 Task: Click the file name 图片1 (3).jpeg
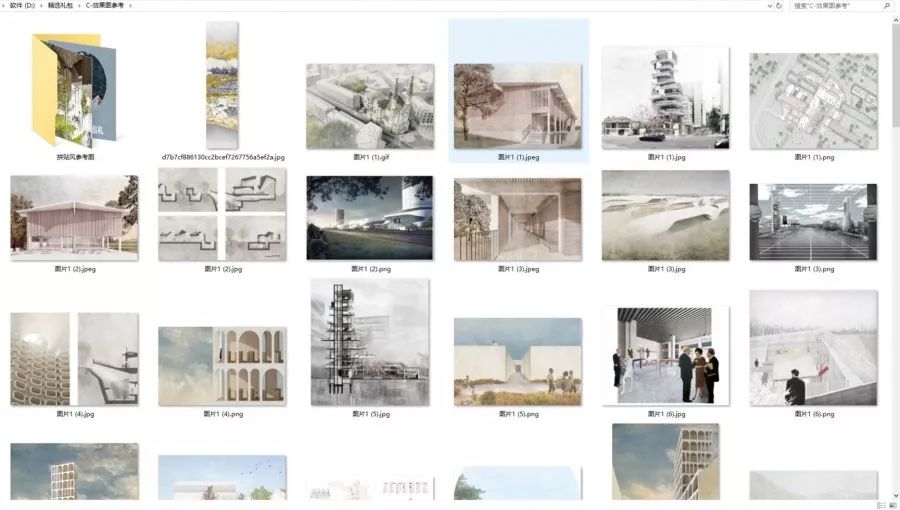[518, 269]
